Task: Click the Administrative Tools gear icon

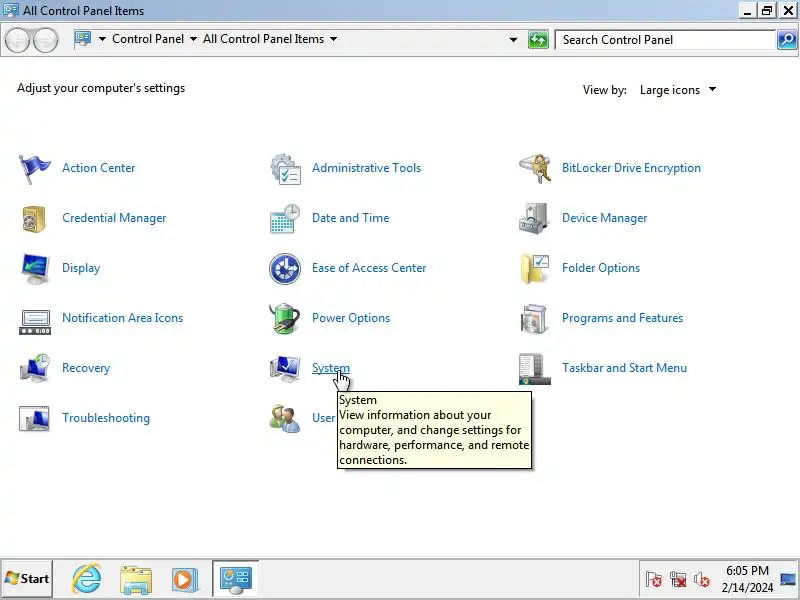Action: 285,168
